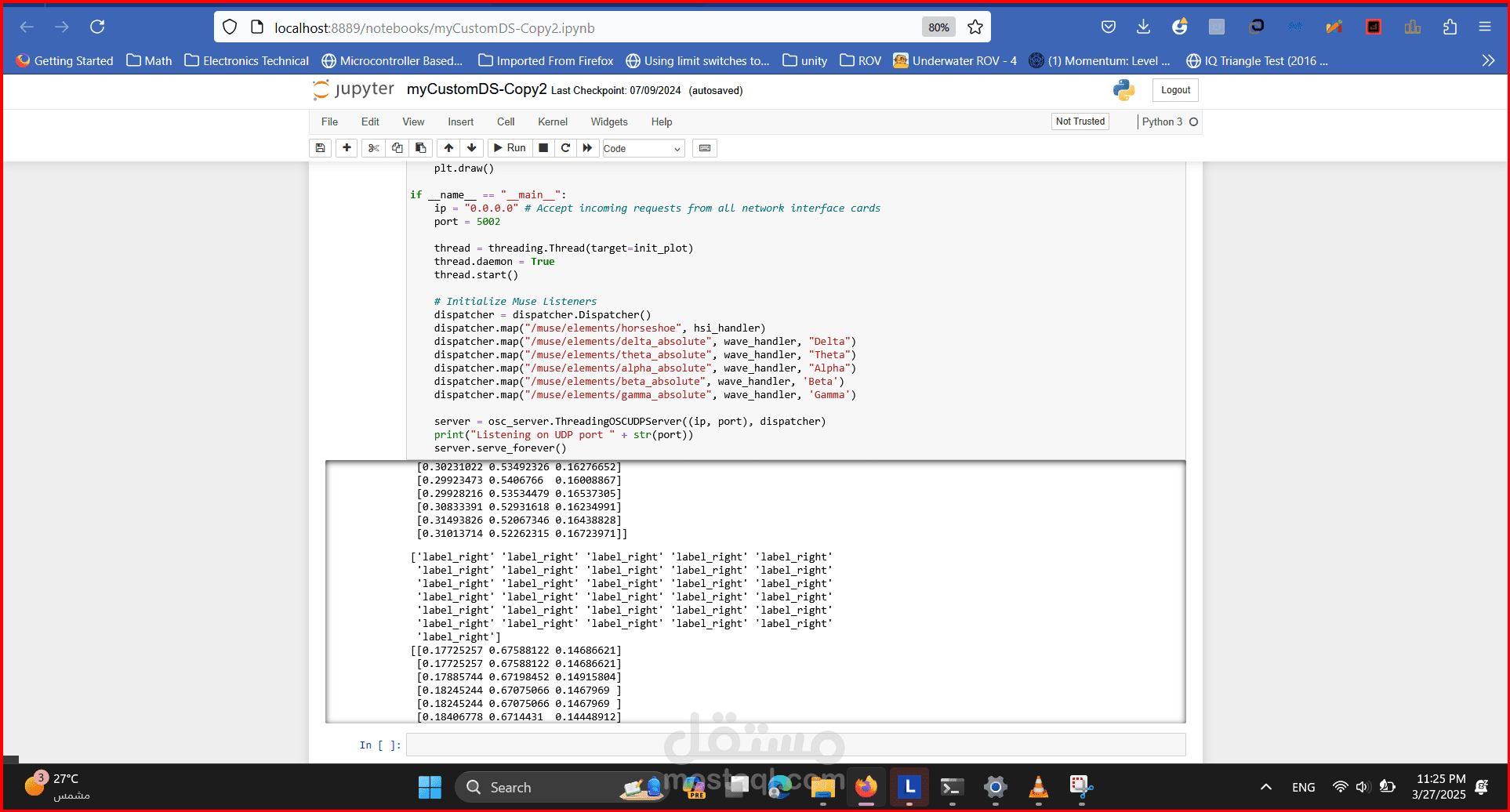
Task: Open the Using limit switches bookmark
Action: [x=698, y=61]
